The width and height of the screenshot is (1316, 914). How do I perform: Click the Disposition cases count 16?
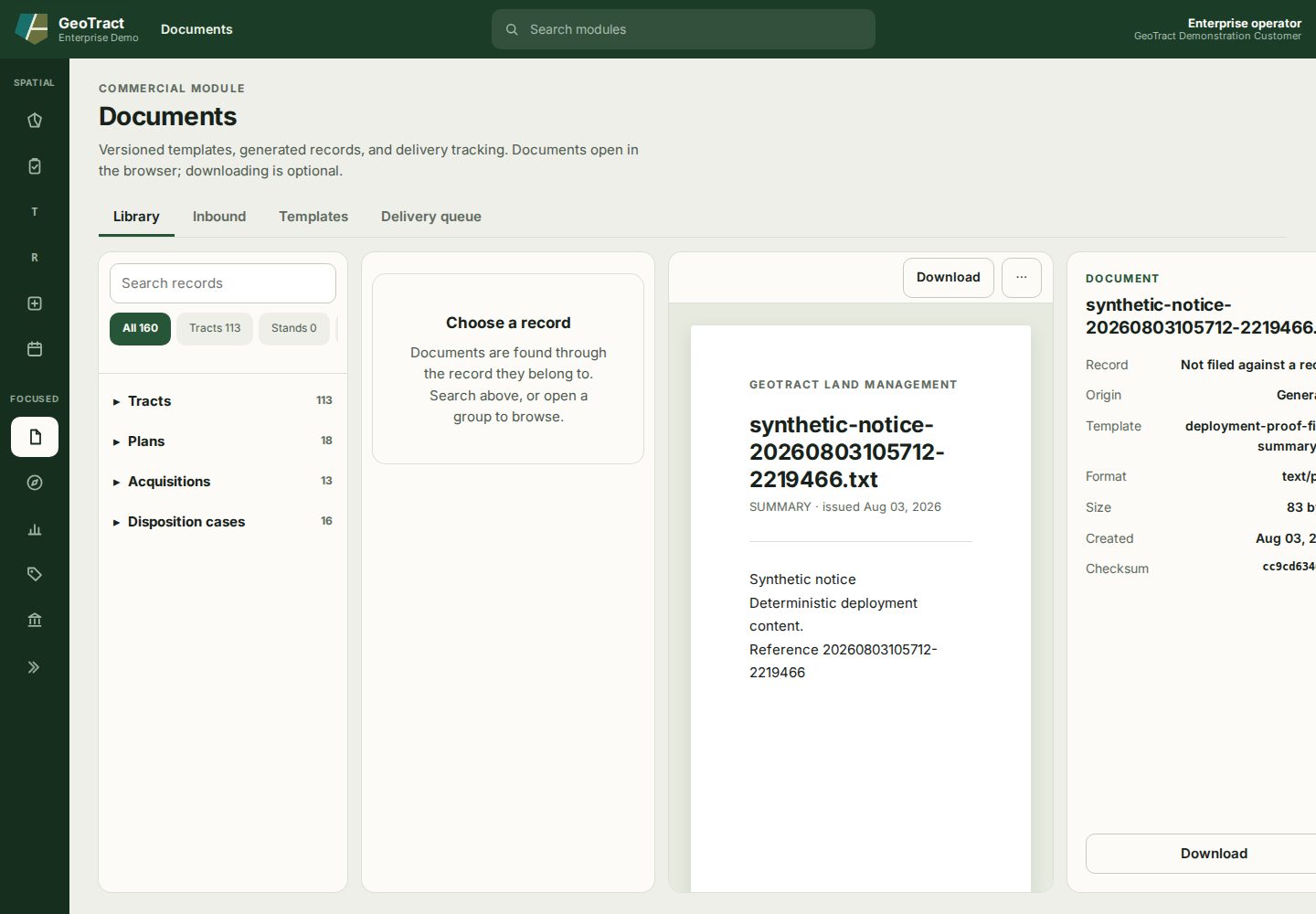(x=326, y=521)
